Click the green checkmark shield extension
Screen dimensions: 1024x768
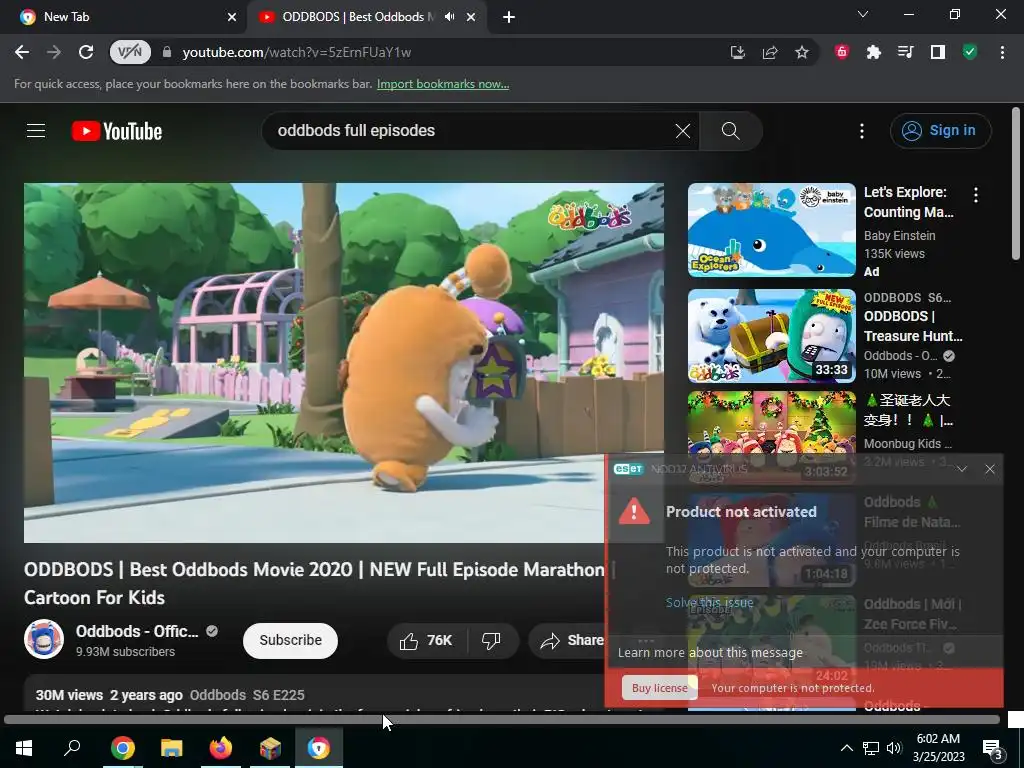970,52
